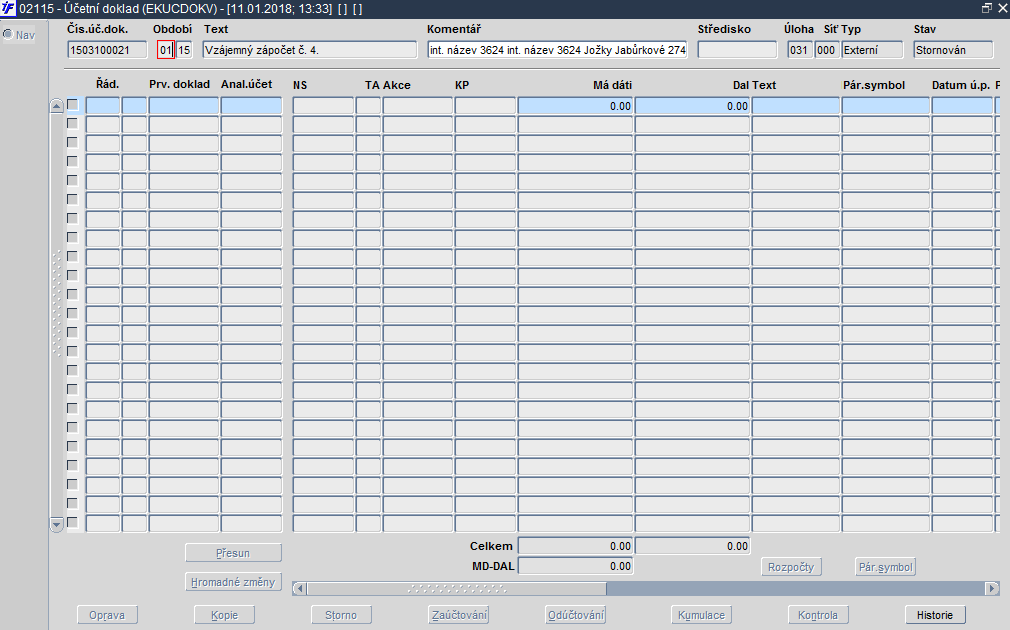The height and width of the screenshot is (630, 1010).
Task: Click the Celkem Dal total field
Action: [x=692, y=546]
